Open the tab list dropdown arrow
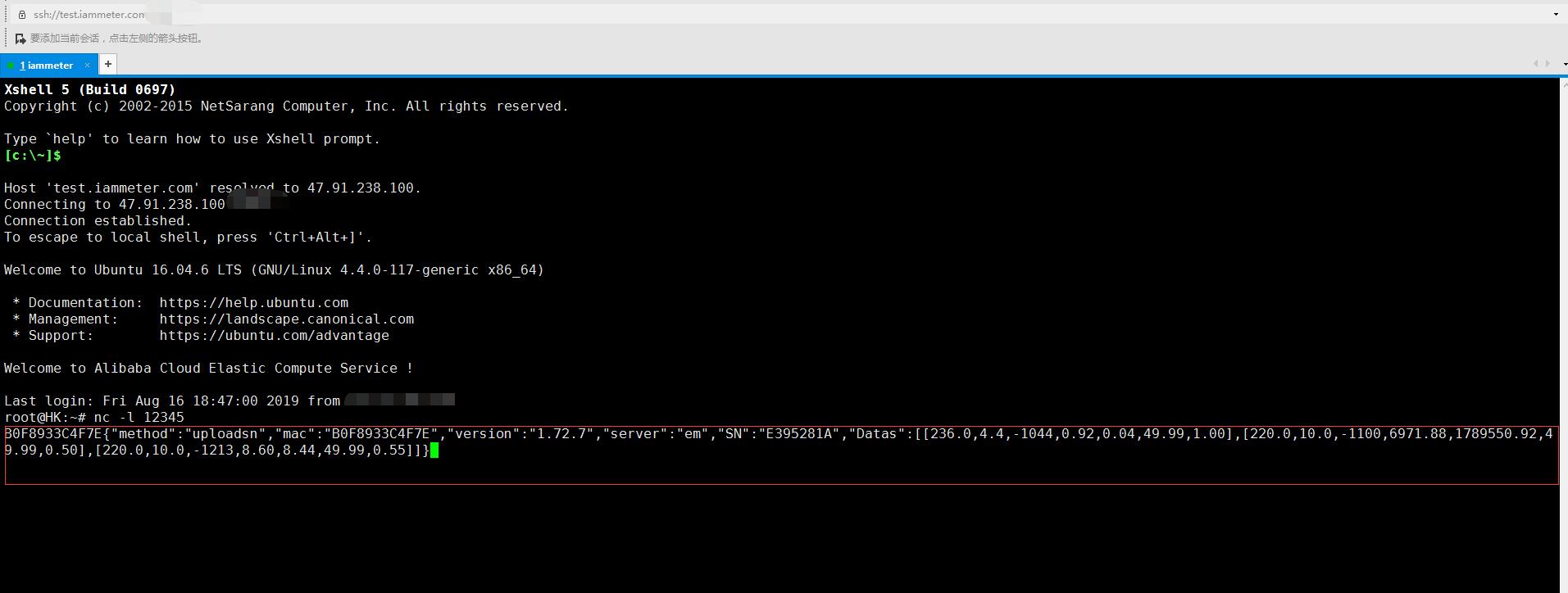Image resolution: width=1568 pixels, height=593 pixels. [1564, 64]
